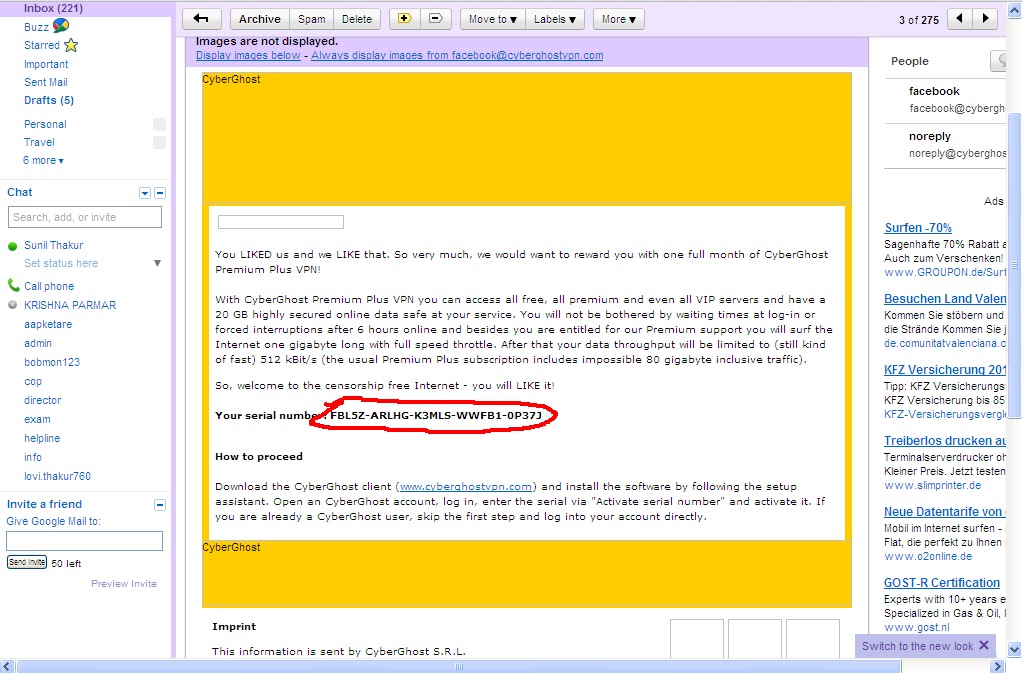
Task: Click the Starred star icon
Action: point(71,45)
